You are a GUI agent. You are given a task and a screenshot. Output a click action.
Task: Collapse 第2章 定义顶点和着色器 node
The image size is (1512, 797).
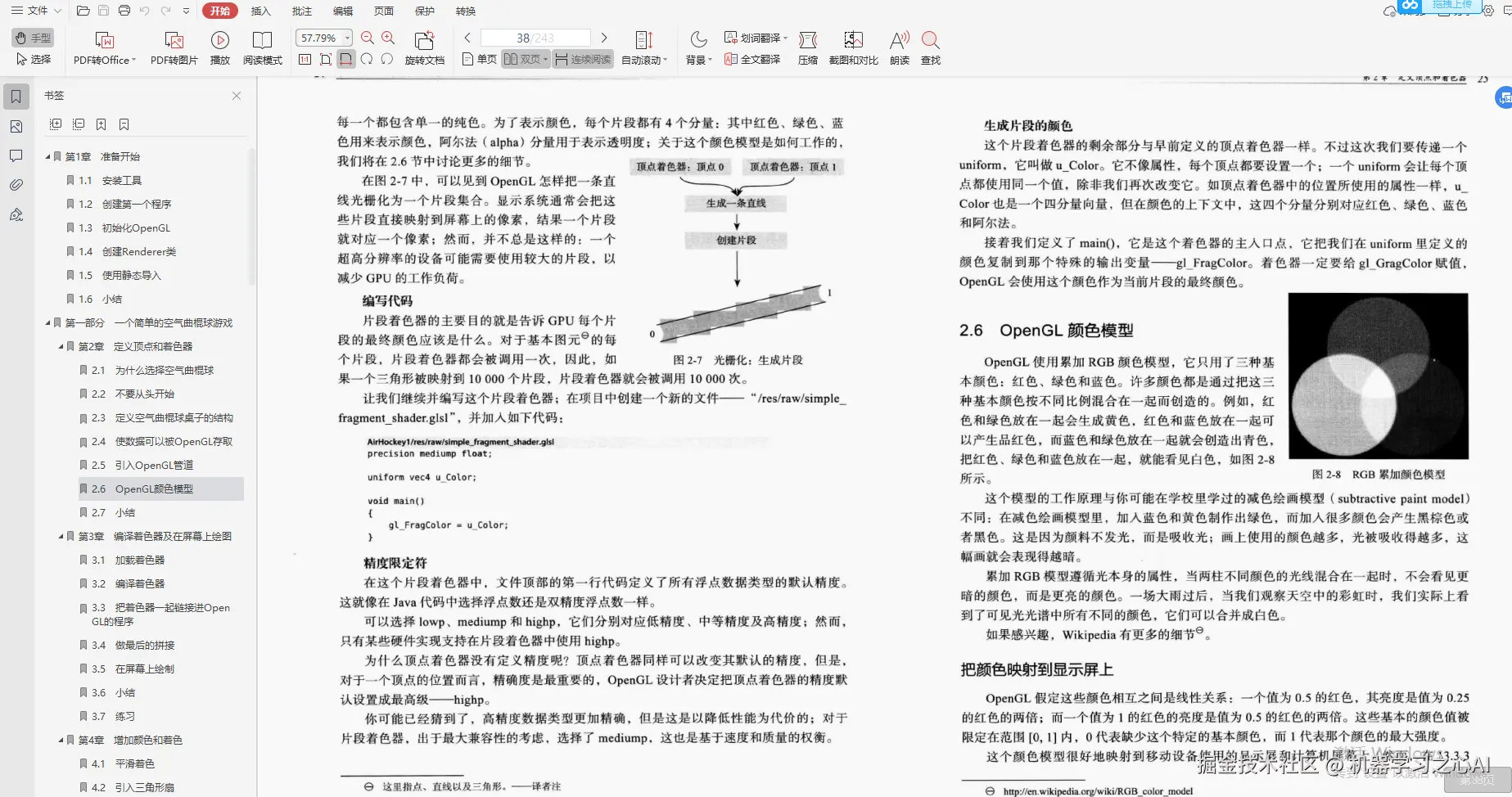61,346
